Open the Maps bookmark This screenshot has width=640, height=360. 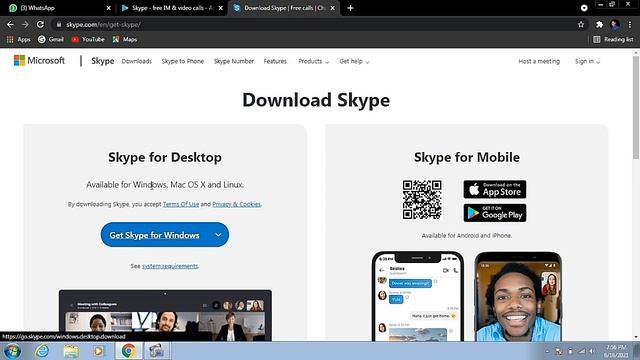(125, 39)
